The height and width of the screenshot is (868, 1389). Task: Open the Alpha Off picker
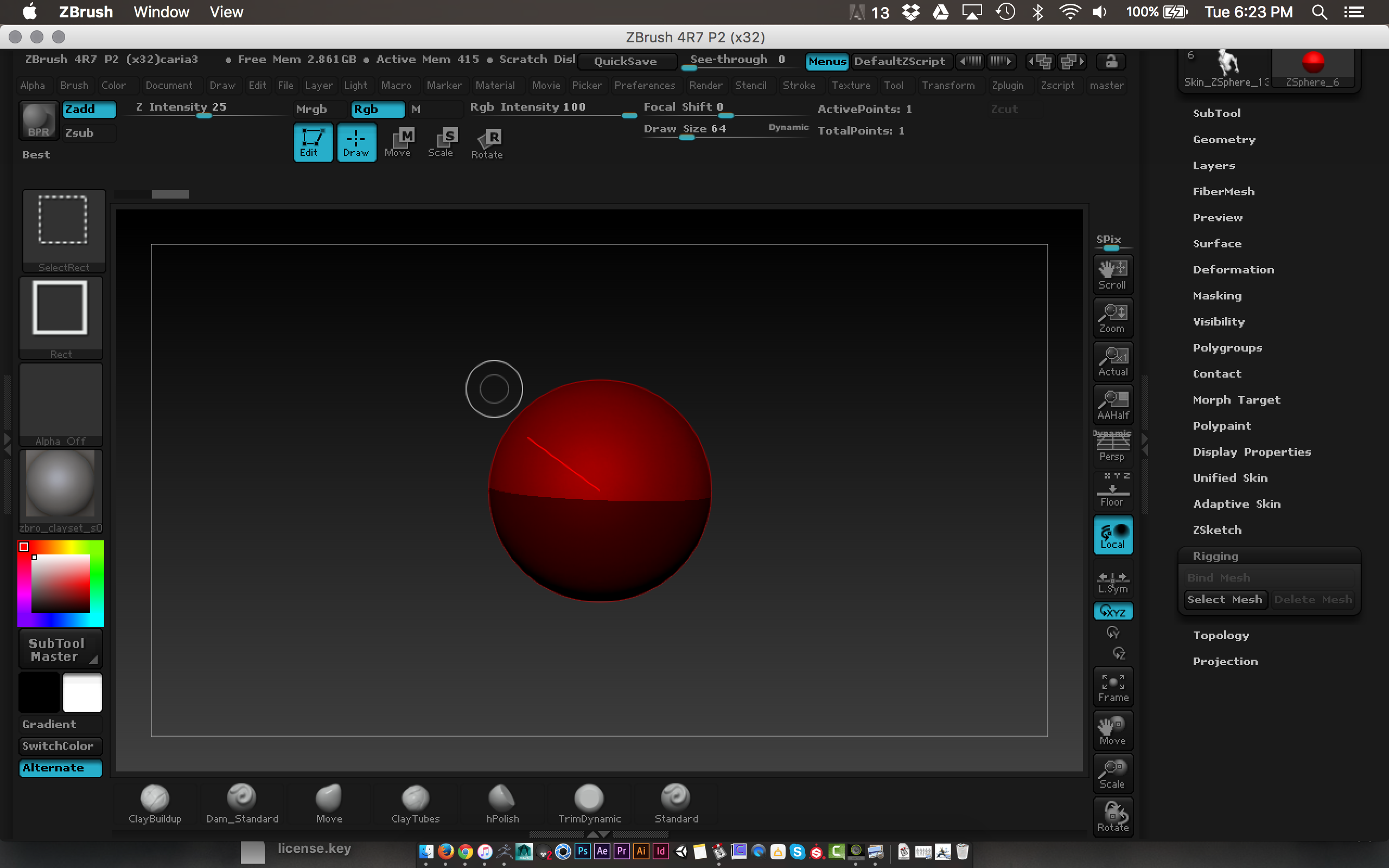coord(61,405)
